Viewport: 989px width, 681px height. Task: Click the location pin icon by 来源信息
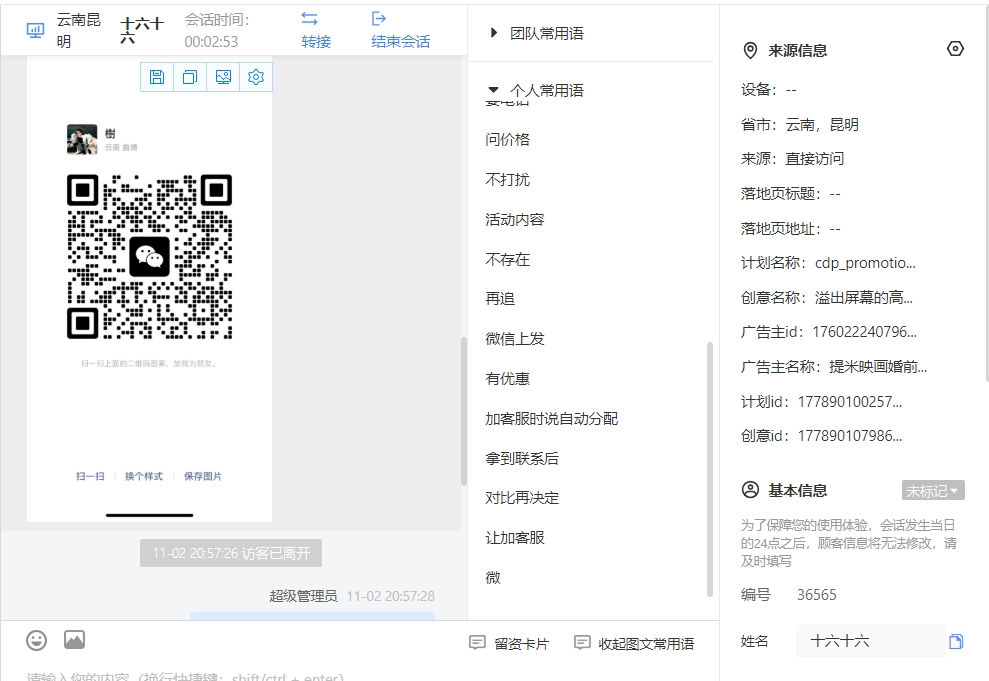click(x=750, y=50)
